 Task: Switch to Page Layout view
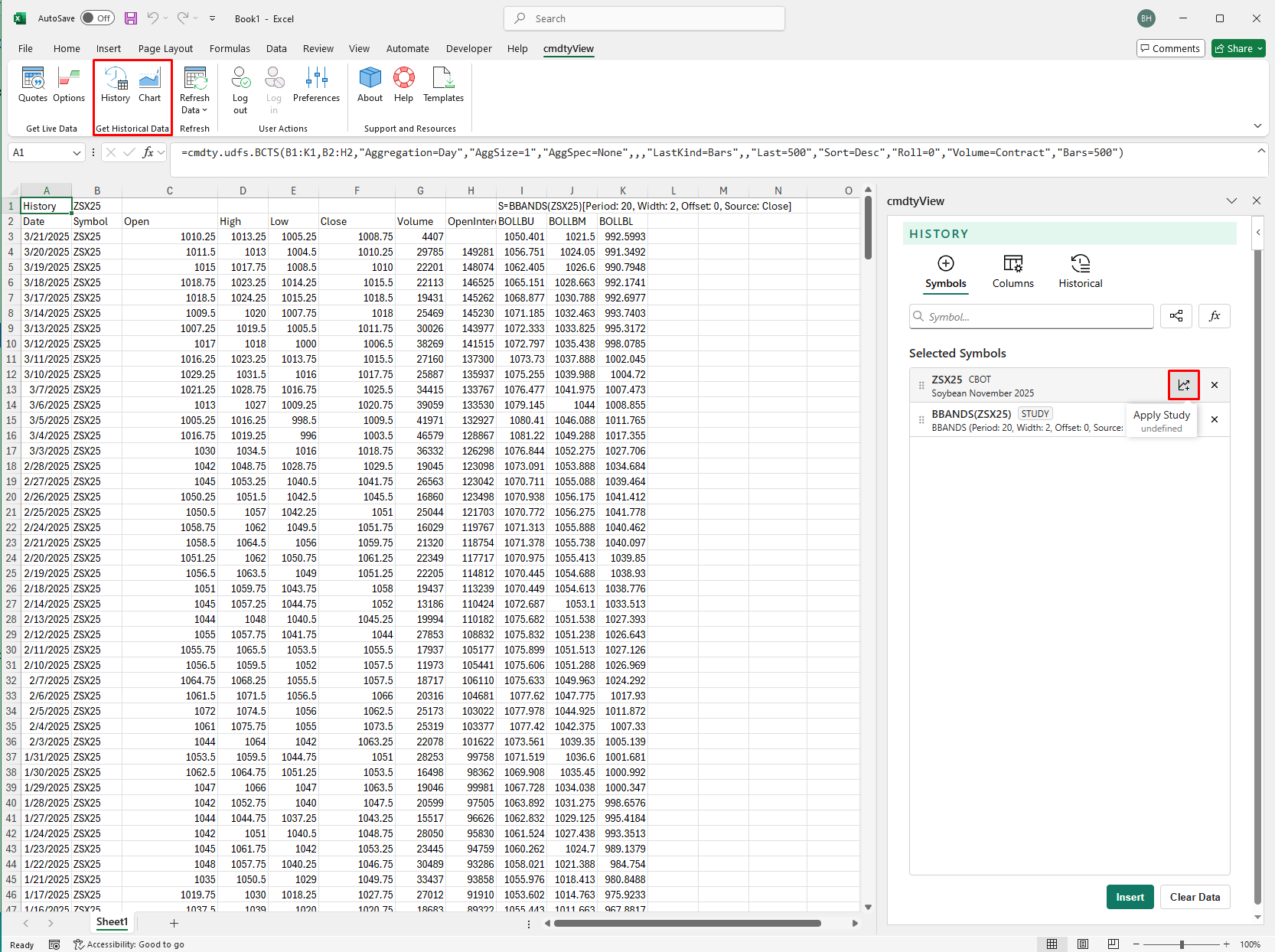[x=1083, y=944]
